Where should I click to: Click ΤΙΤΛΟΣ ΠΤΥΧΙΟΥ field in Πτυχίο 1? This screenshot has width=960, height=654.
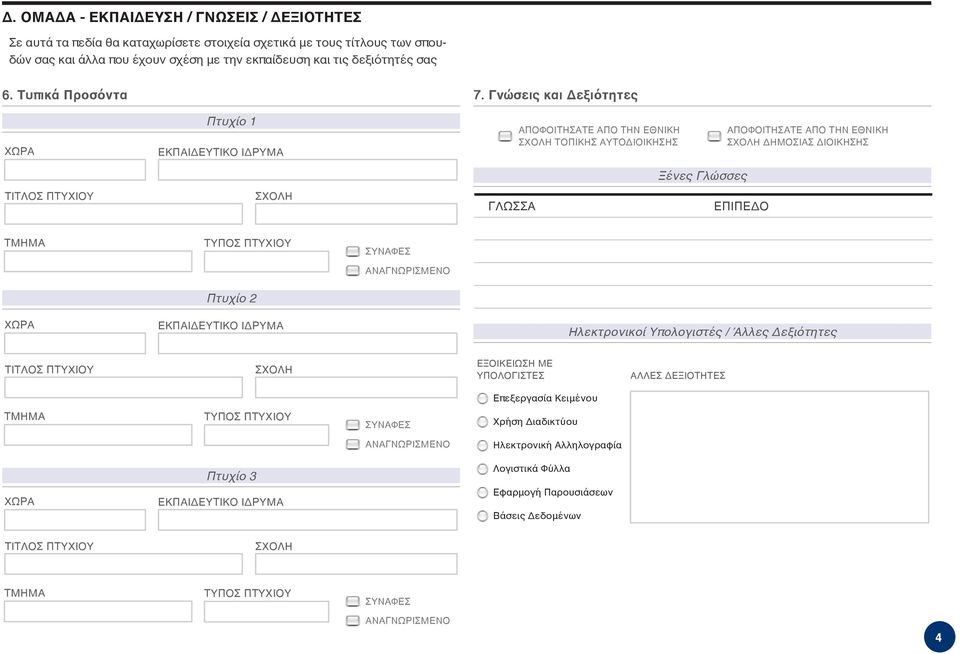(x=123, y=214)
